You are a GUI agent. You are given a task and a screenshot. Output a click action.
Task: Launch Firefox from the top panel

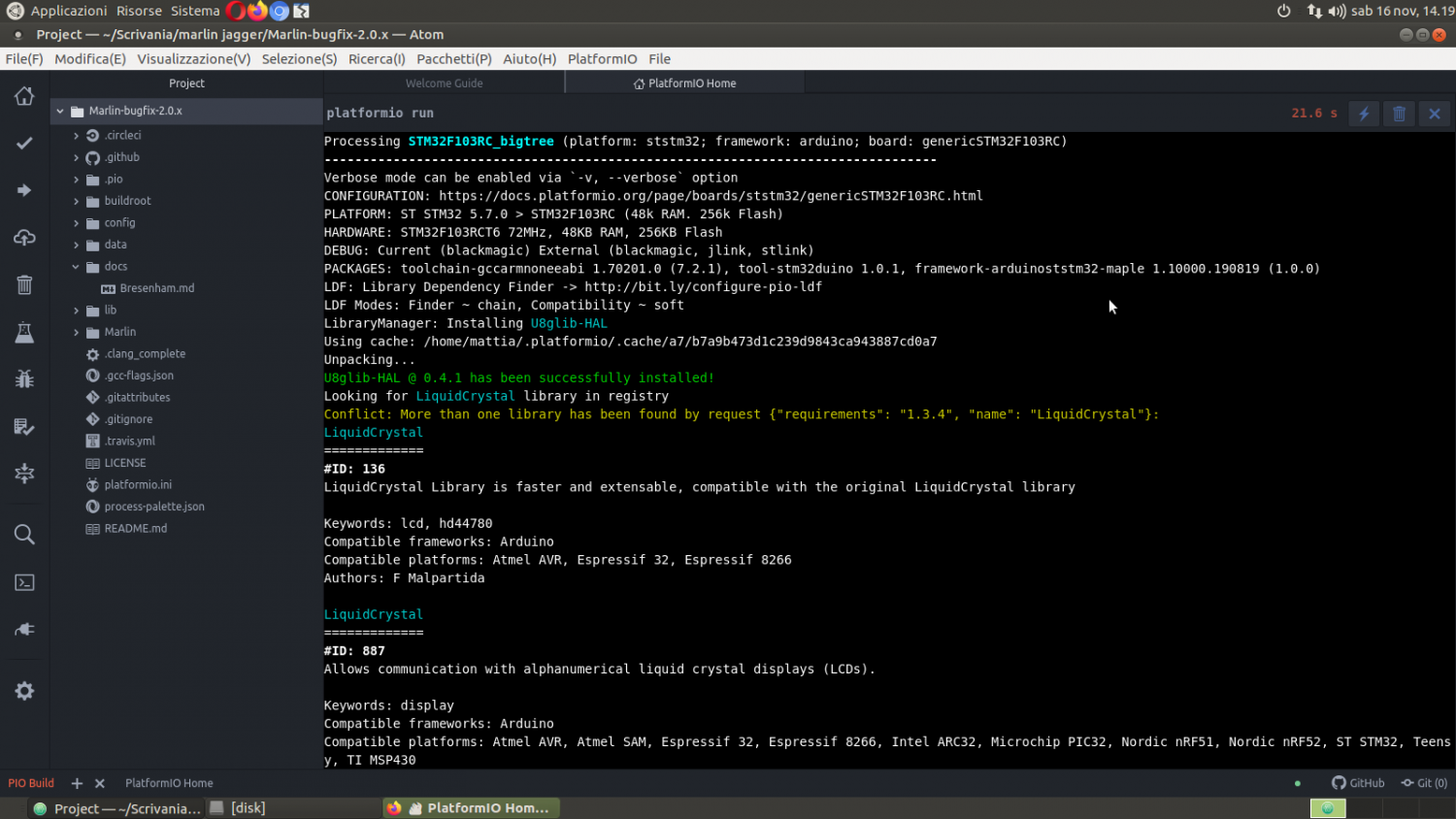coord(257,11)
